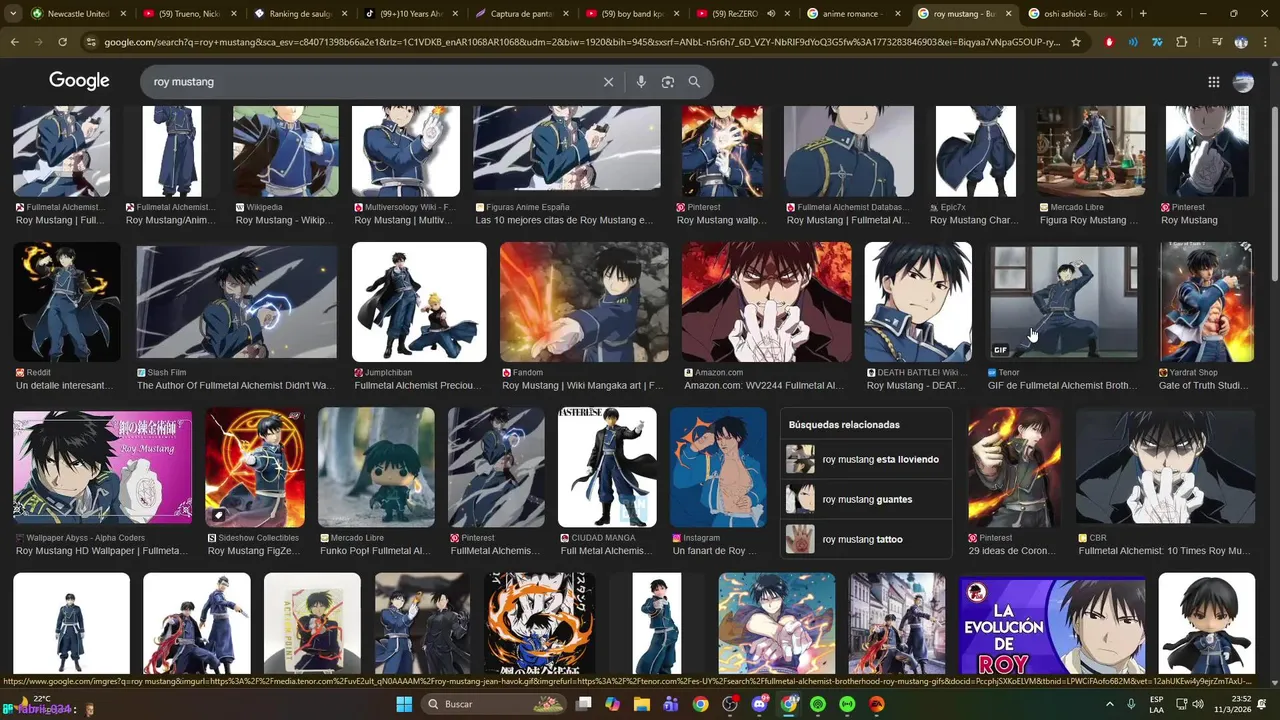
Task: Open Mercado Libre Funko Pop thumbnail
Action: point(376,467)
